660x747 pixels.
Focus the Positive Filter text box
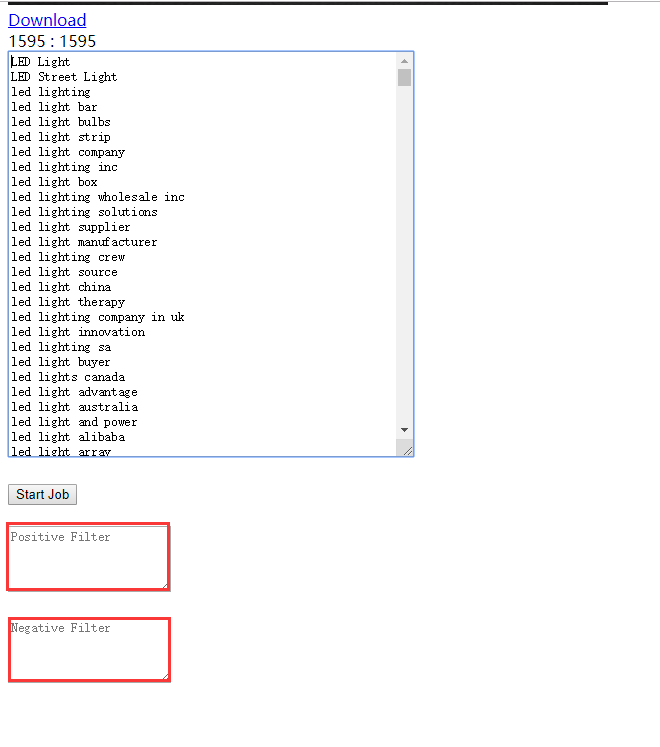pos(87,556)
